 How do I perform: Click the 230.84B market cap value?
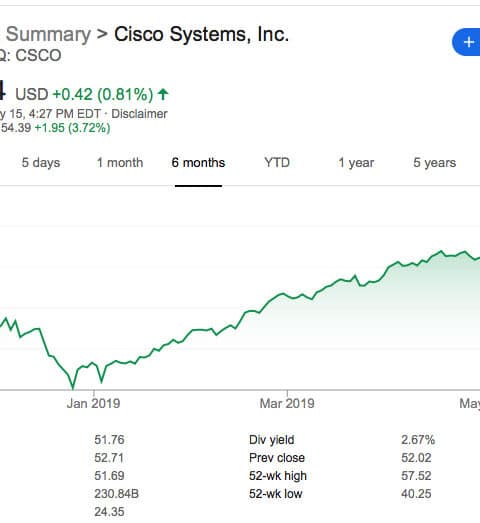116,494
